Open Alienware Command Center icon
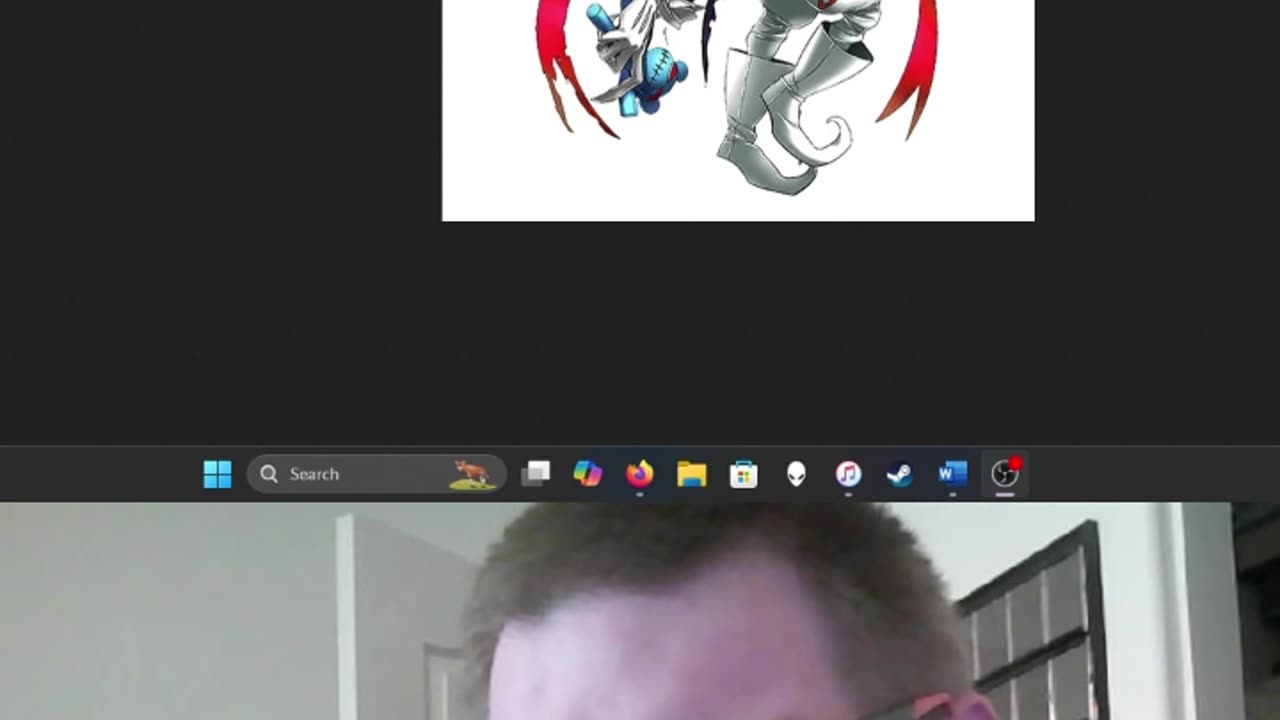Image resolution: width=1280 pixels, height=720 pixels. (796, 474)
